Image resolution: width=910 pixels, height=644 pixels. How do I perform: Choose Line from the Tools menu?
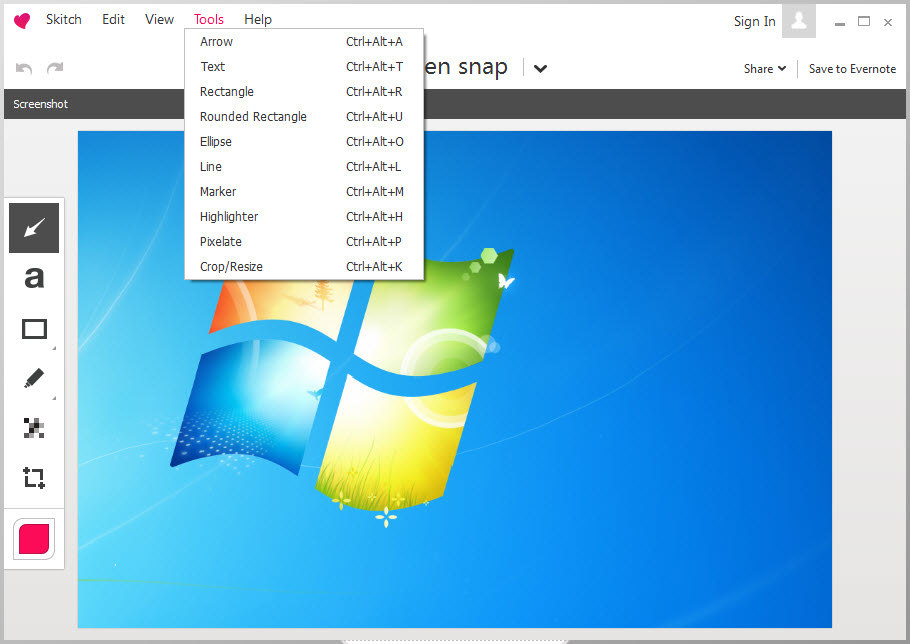point(304,167)
